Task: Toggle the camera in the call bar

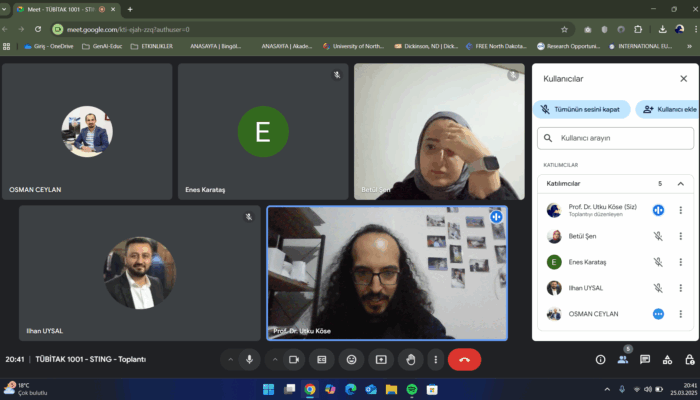Action: coord(294,359)
